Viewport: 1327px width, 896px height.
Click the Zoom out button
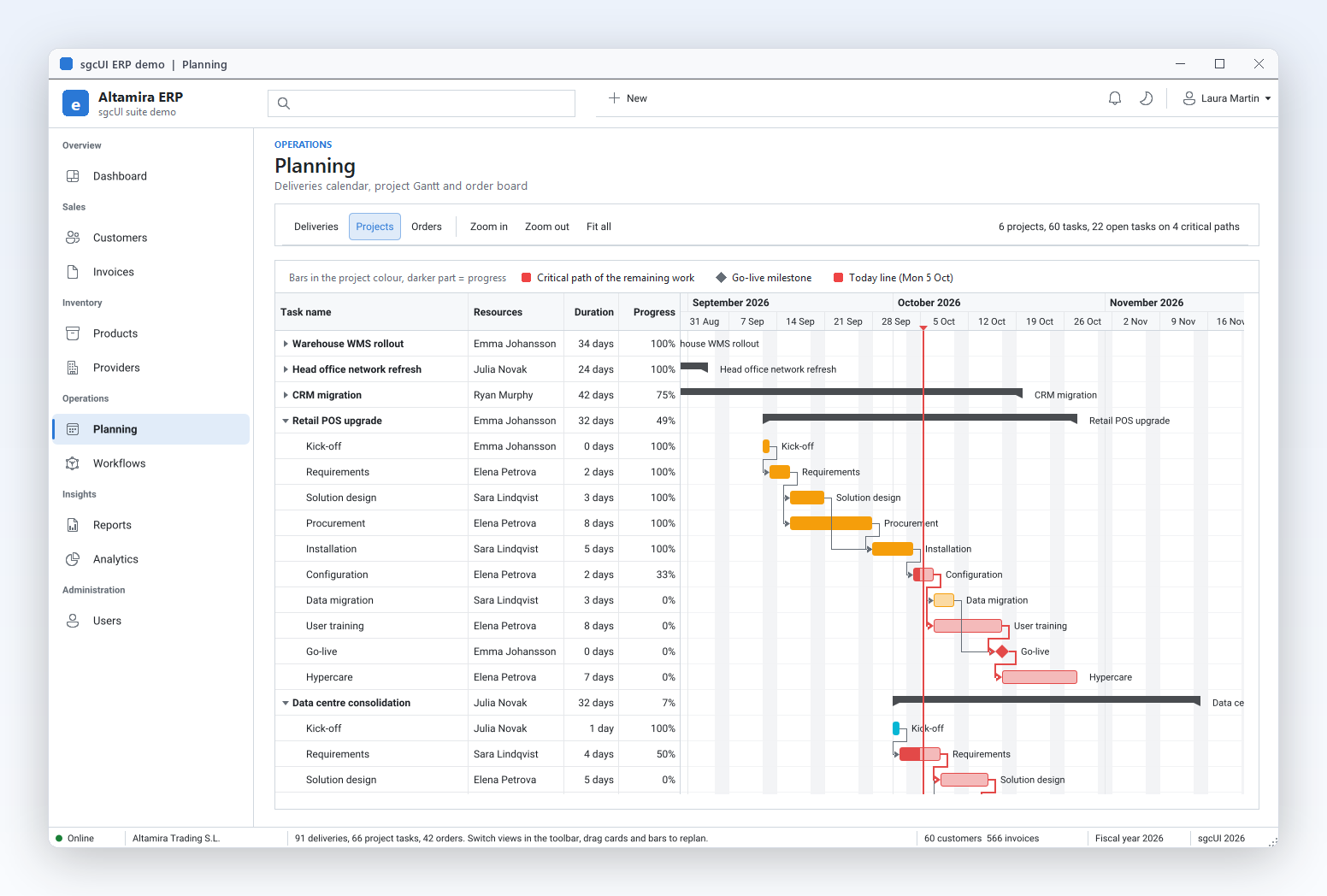coord(547,227)
